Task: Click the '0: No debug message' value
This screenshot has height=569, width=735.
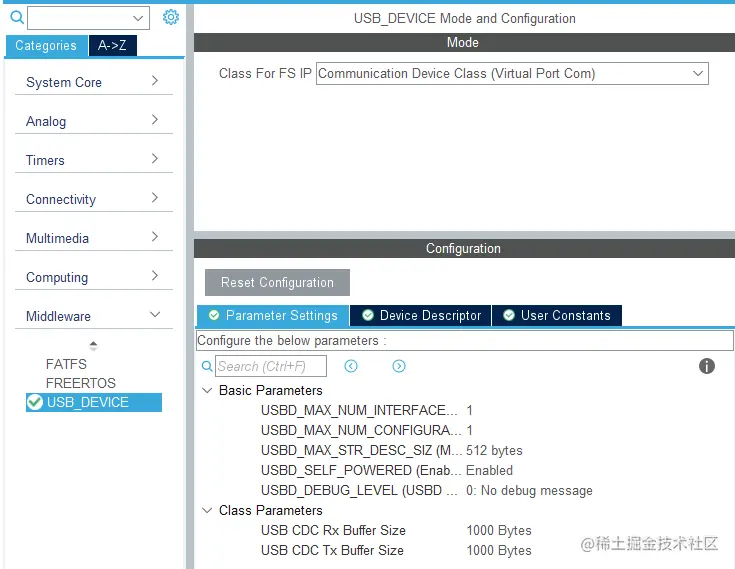Action: coord(529,490)
